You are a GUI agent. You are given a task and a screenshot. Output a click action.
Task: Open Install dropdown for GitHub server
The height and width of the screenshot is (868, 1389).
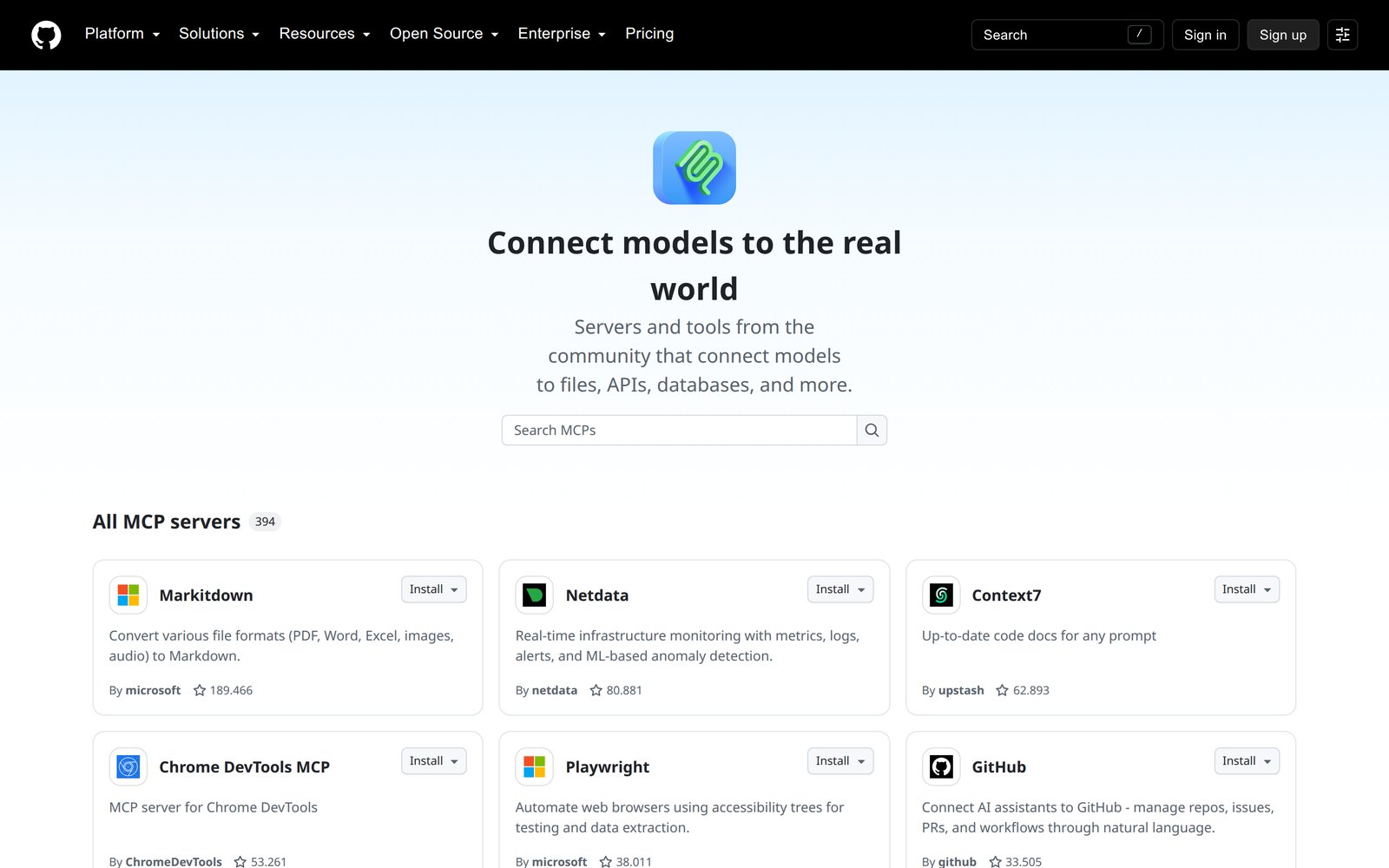1247,761
